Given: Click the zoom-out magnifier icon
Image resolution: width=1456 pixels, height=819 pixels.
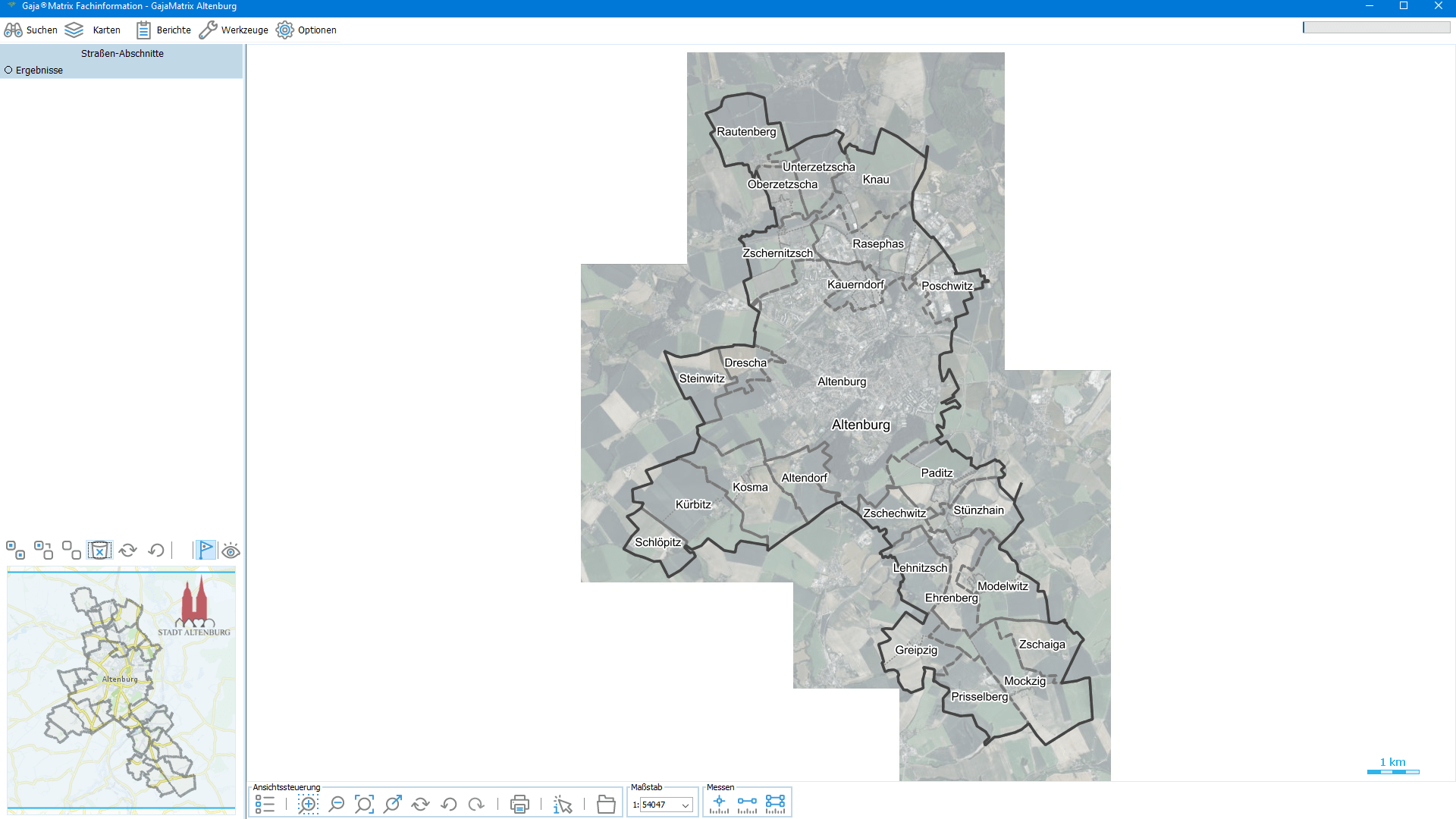Looking at the screenshot, I should click(x=336, y=805).
